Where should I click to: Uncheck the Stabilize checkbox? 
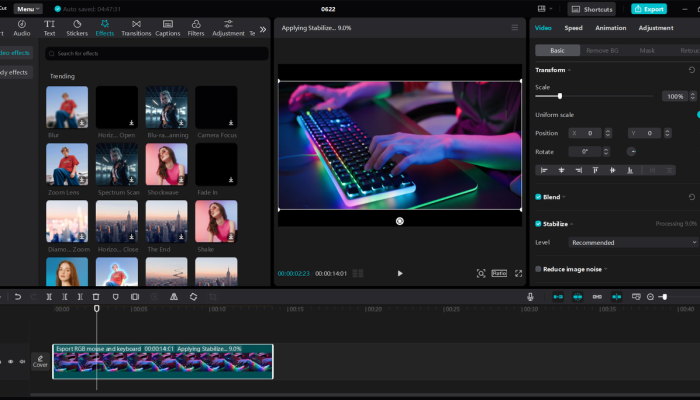pos(538,224)
